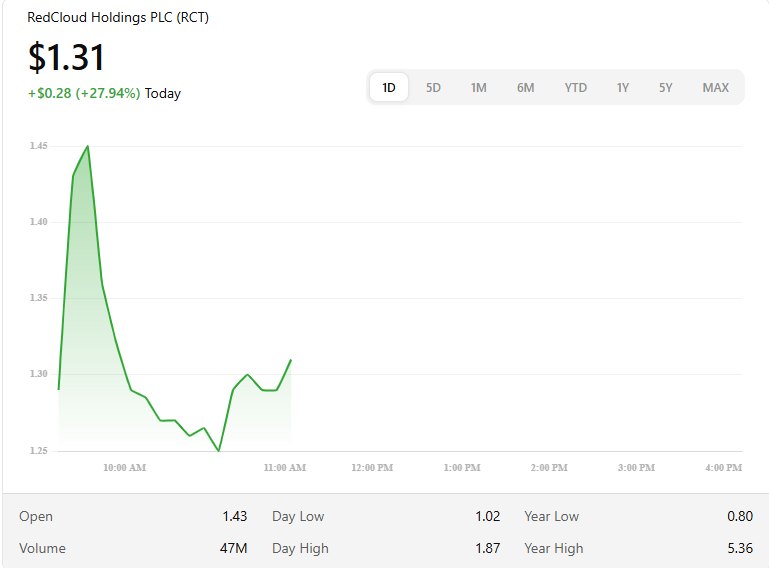Click the 10:00 AM axis label
This screenshot has height=568, width=769.
125,467
